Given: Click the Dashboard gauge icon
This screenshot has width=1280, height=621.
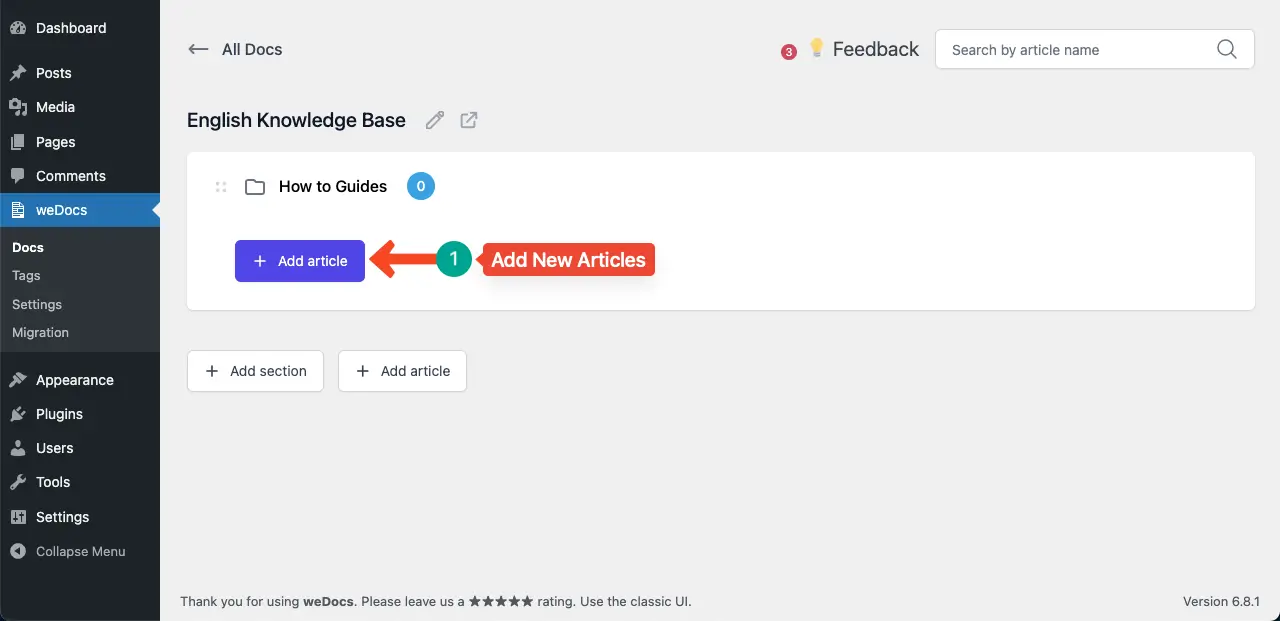Looking at the screenshot, I should [x=18, y=28].
